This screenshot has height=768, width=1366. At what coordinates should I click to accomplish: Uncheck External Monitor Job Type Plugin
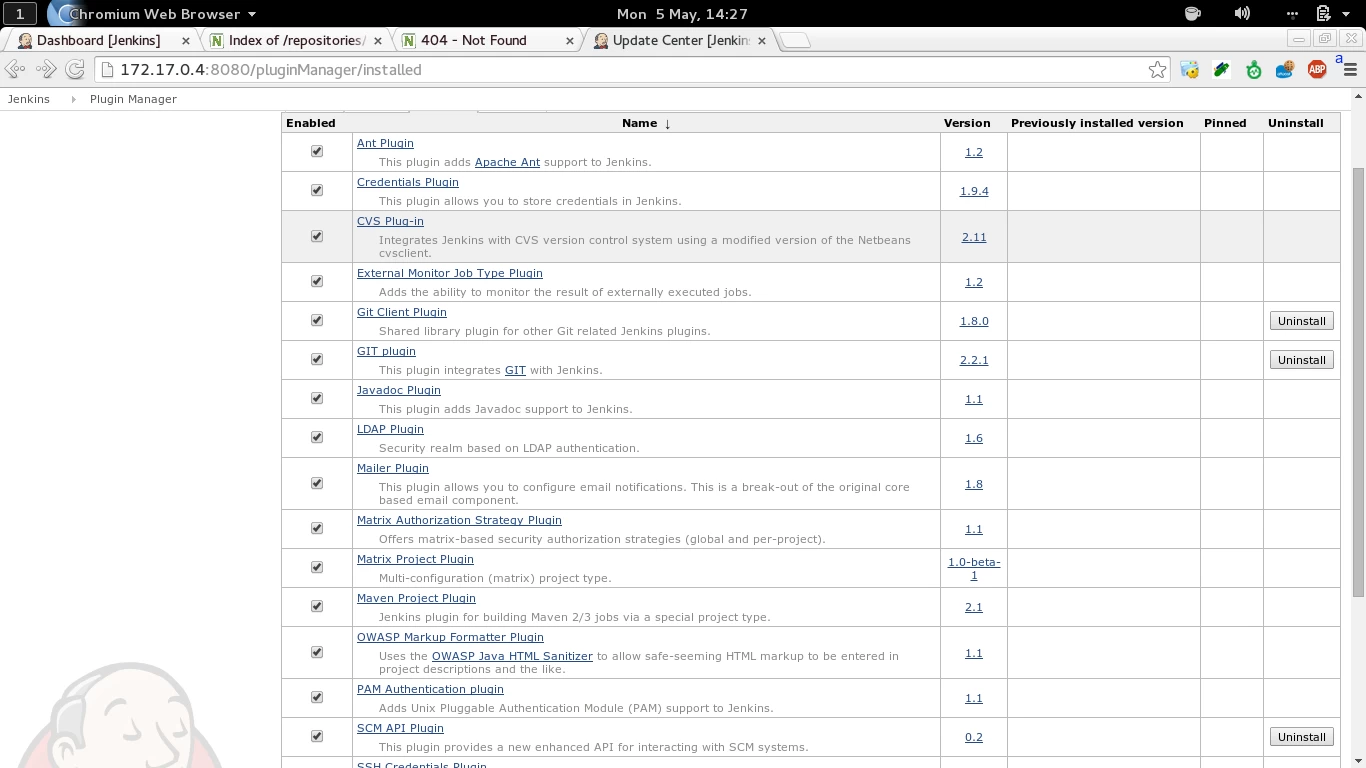coord(317,281)
